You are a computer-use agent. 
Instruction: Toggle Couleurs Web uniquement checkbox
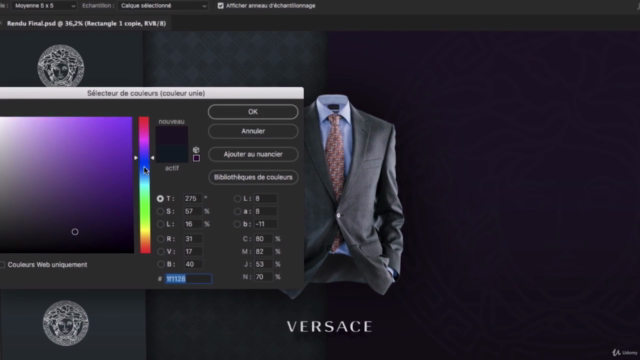coord(2,265)
